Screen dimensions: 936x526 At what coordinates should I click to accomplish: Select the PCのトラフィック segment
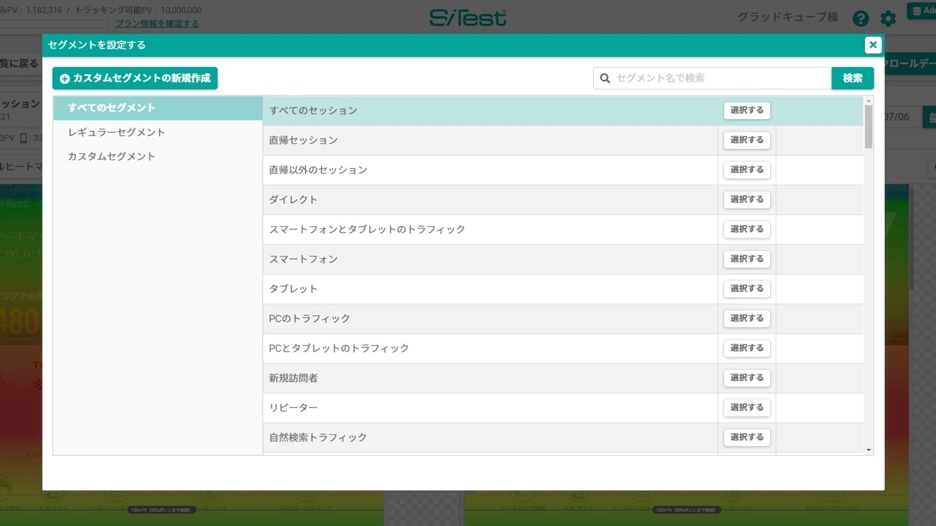(746, 318)
